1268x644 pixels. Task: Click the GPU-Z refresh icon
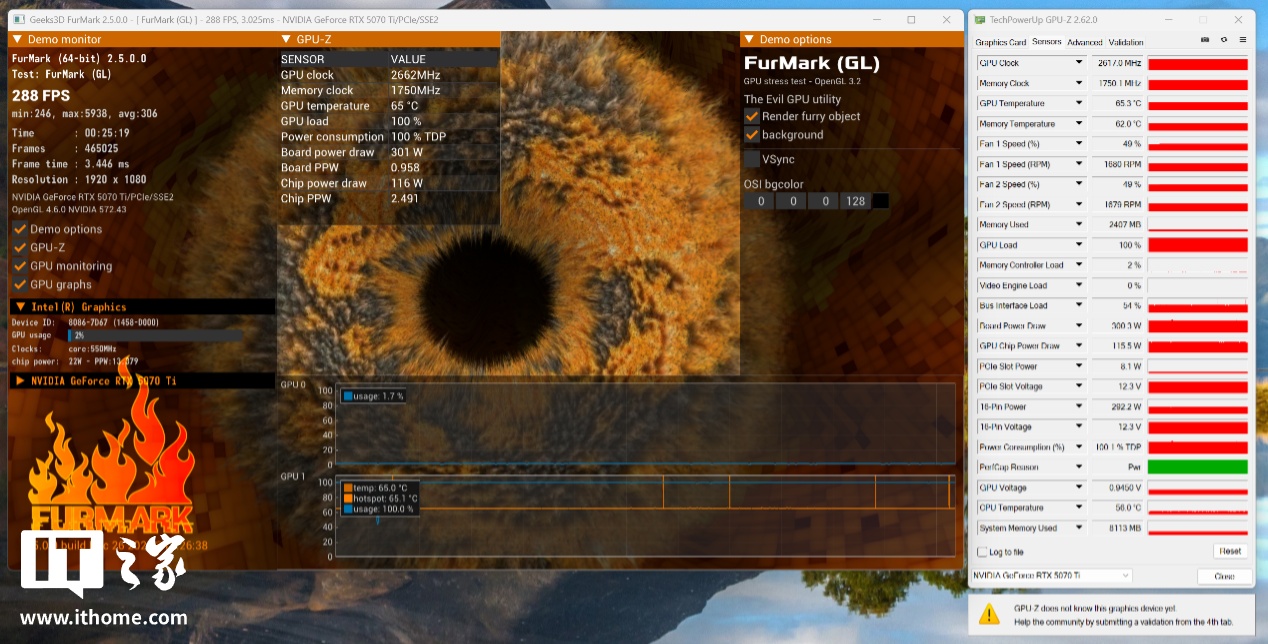click(x=1223, y=40)
